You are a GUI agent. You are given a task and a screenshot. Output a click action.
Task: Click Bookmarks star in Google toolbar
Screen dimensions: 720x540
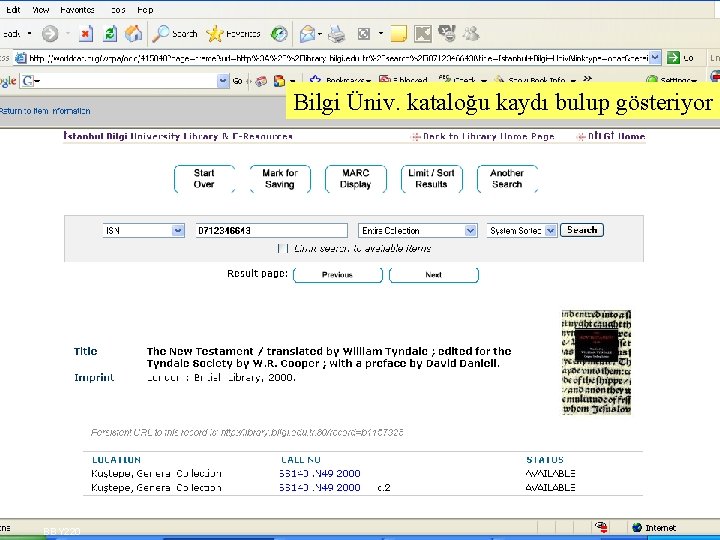click(x=340, y=80)
